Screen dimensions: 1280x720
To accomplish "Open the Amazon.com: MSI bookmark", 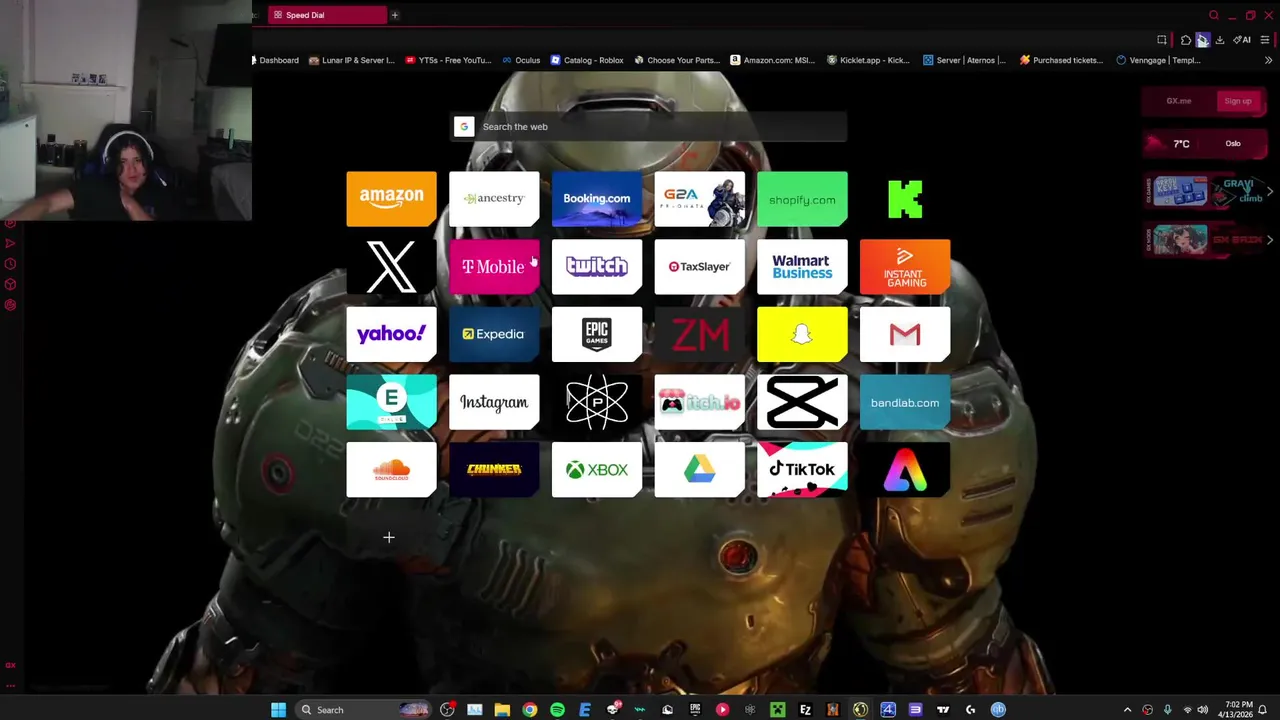I will point(773,60).
